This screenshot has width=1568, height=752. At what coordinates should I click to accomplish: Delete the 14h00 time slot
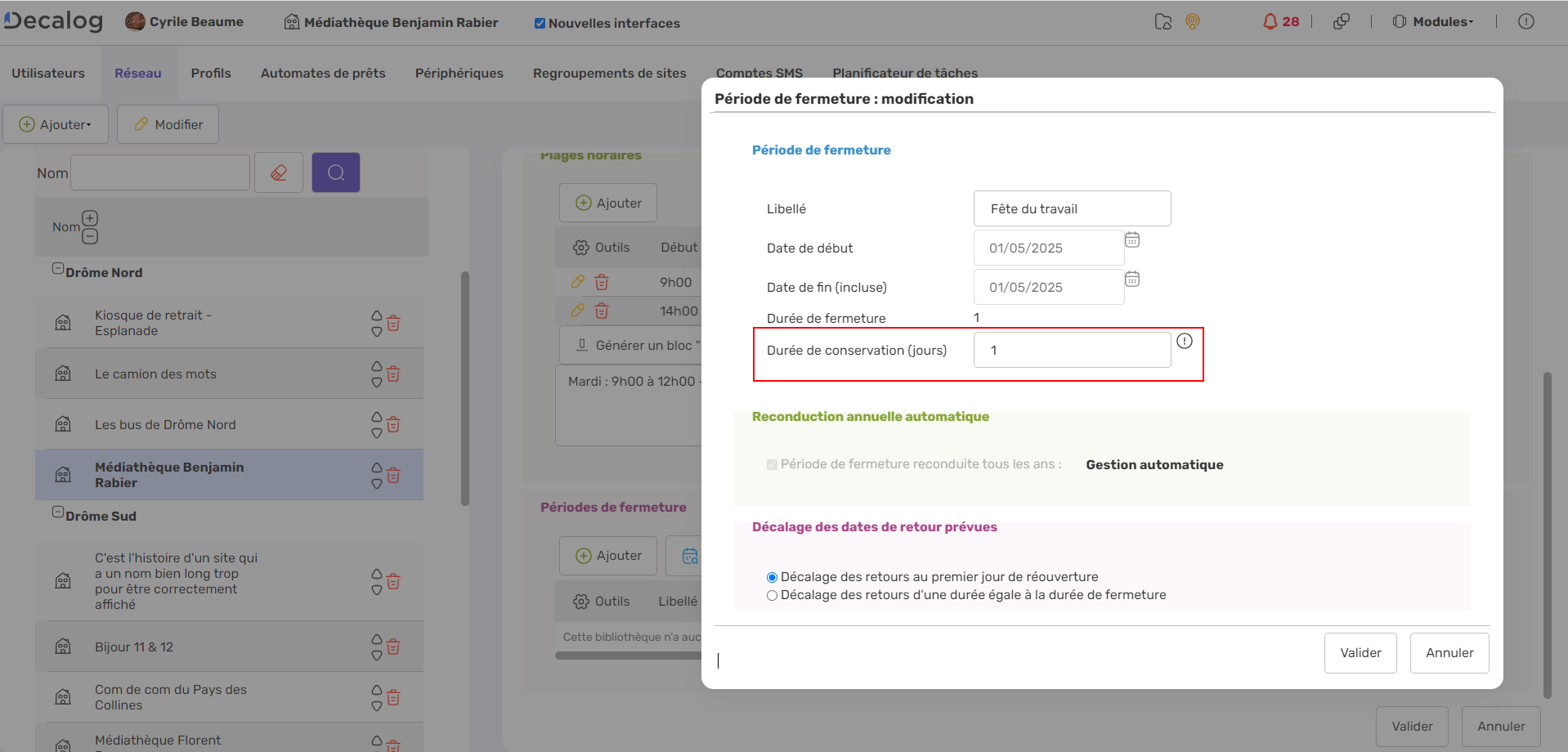[602, 311]
